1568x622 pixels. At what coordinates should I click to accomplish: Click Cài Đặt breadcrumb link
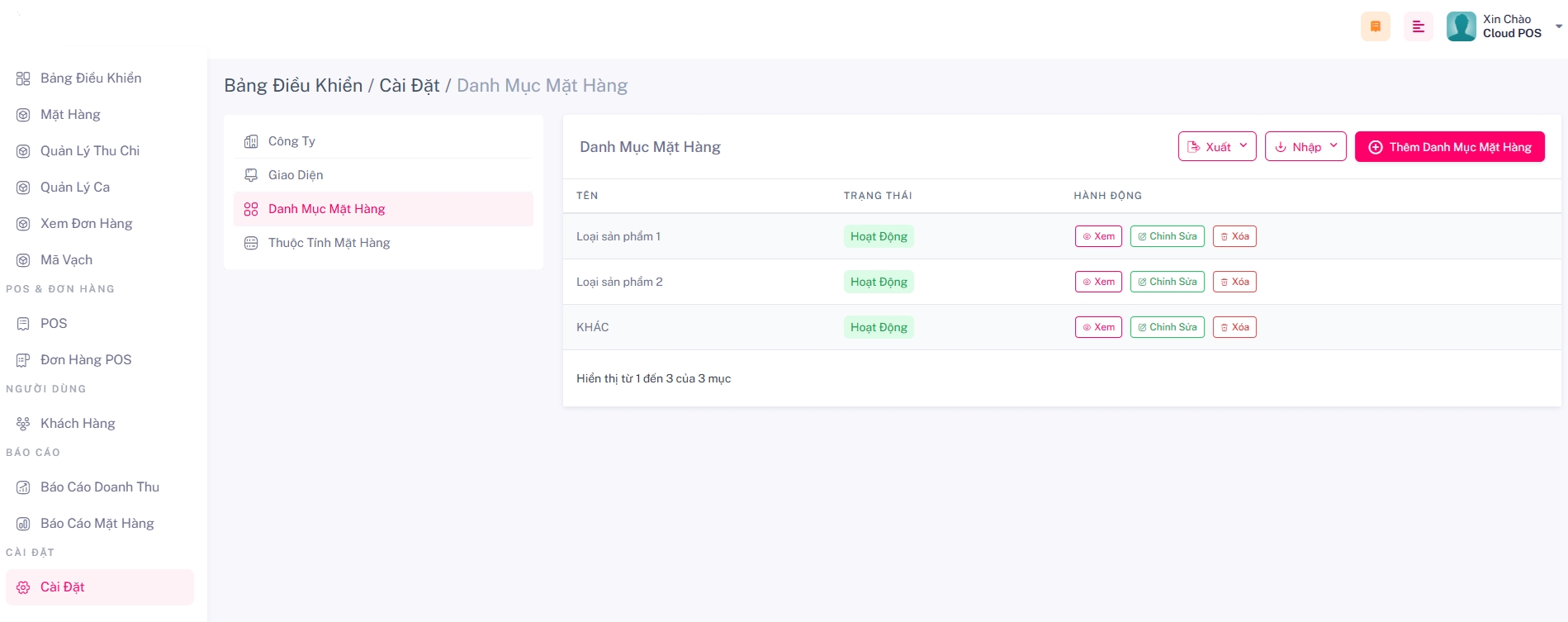click(x=409, y=86)
